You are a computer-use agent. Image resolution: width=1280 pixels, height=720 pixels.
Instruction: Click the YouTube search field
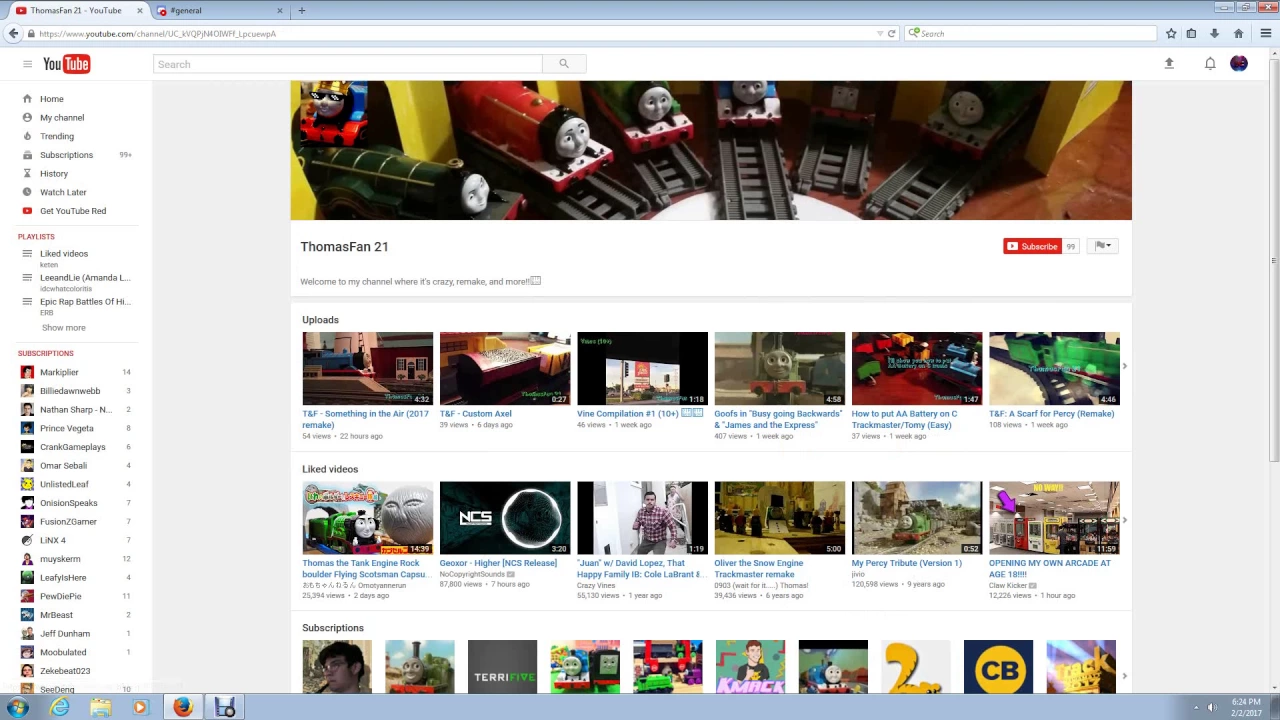pos(348,64)
